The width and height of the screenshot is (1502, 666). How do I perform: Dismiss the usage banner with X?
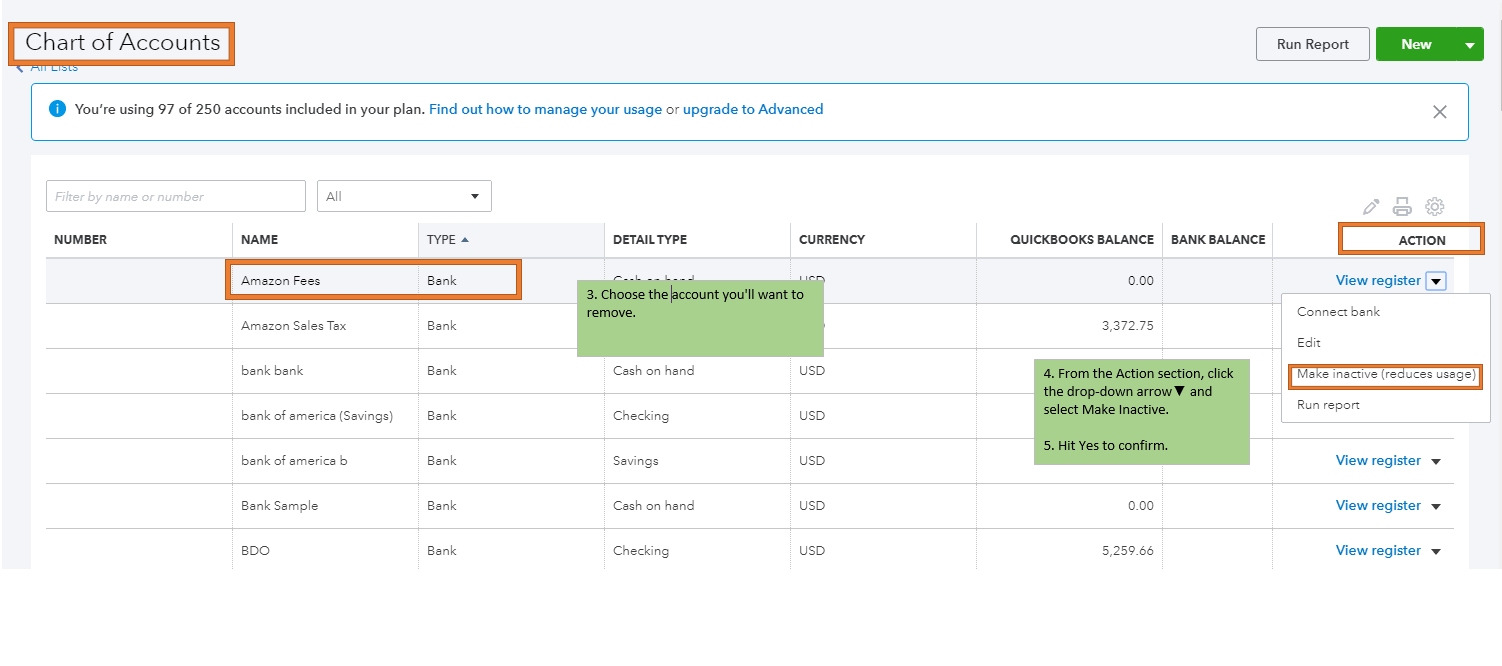(x=1439, y=112)
